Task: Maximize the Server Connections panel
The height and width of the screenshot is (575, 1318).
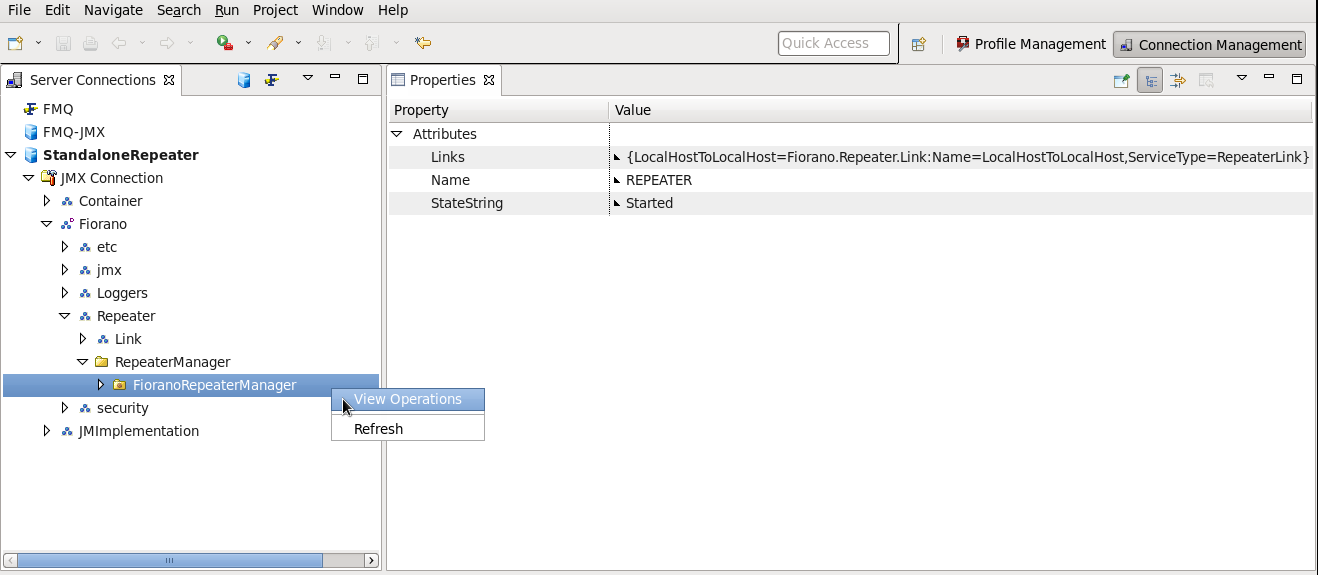Action: 363,78
